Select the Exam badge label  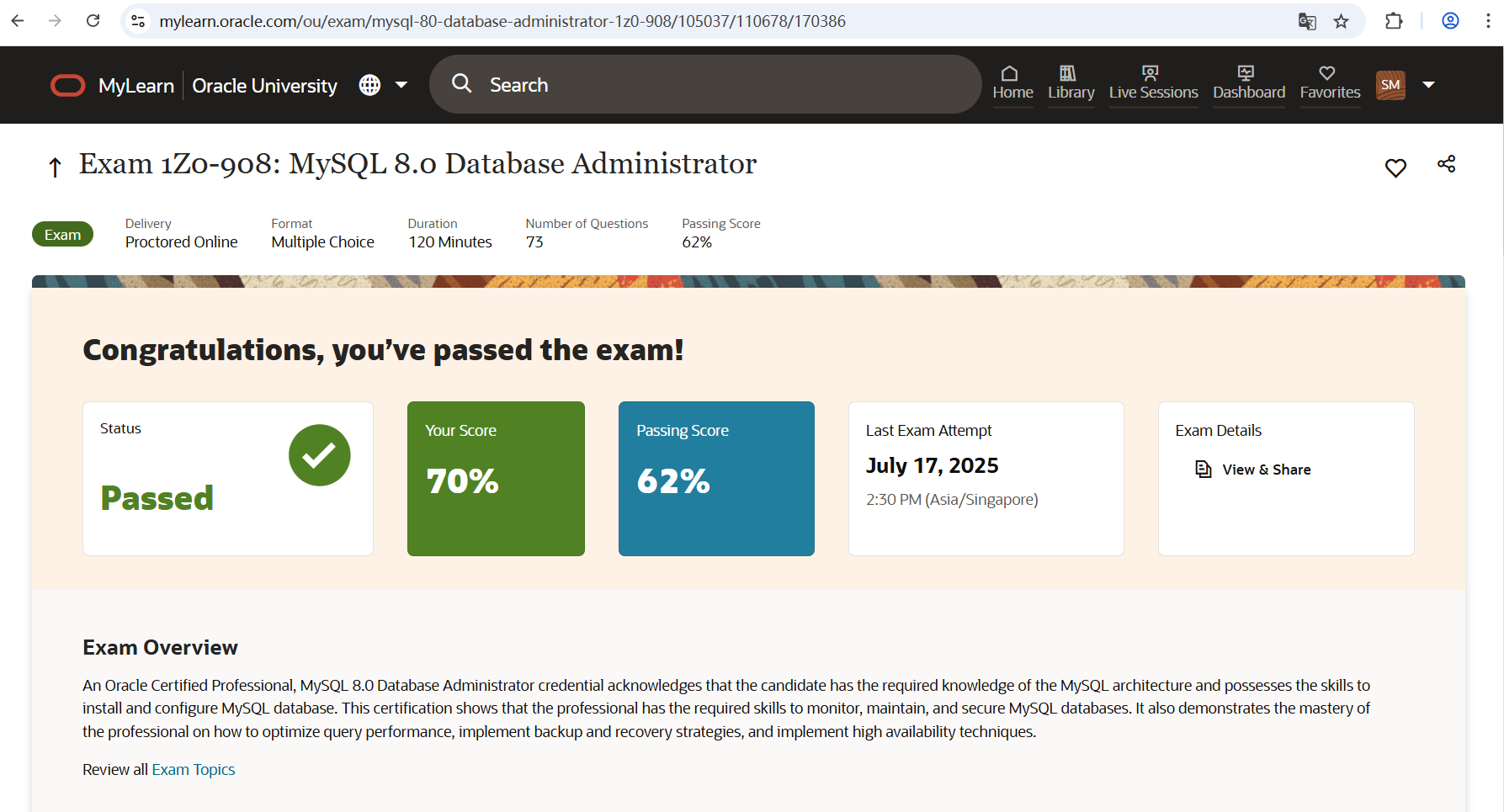(x=62, y=234)
